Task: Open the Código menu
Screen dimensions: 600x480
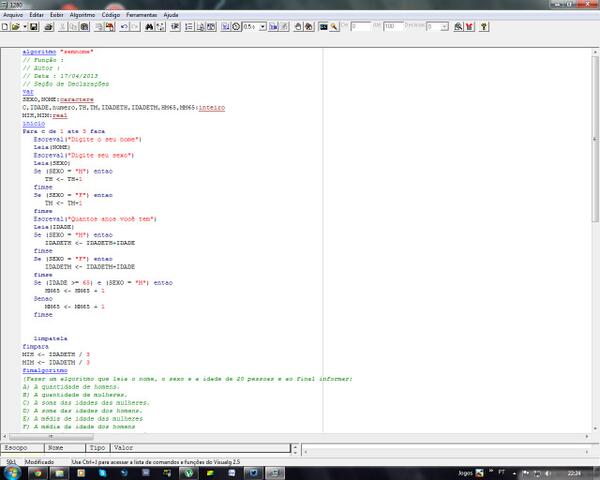Action: click(x=111, y=15)
